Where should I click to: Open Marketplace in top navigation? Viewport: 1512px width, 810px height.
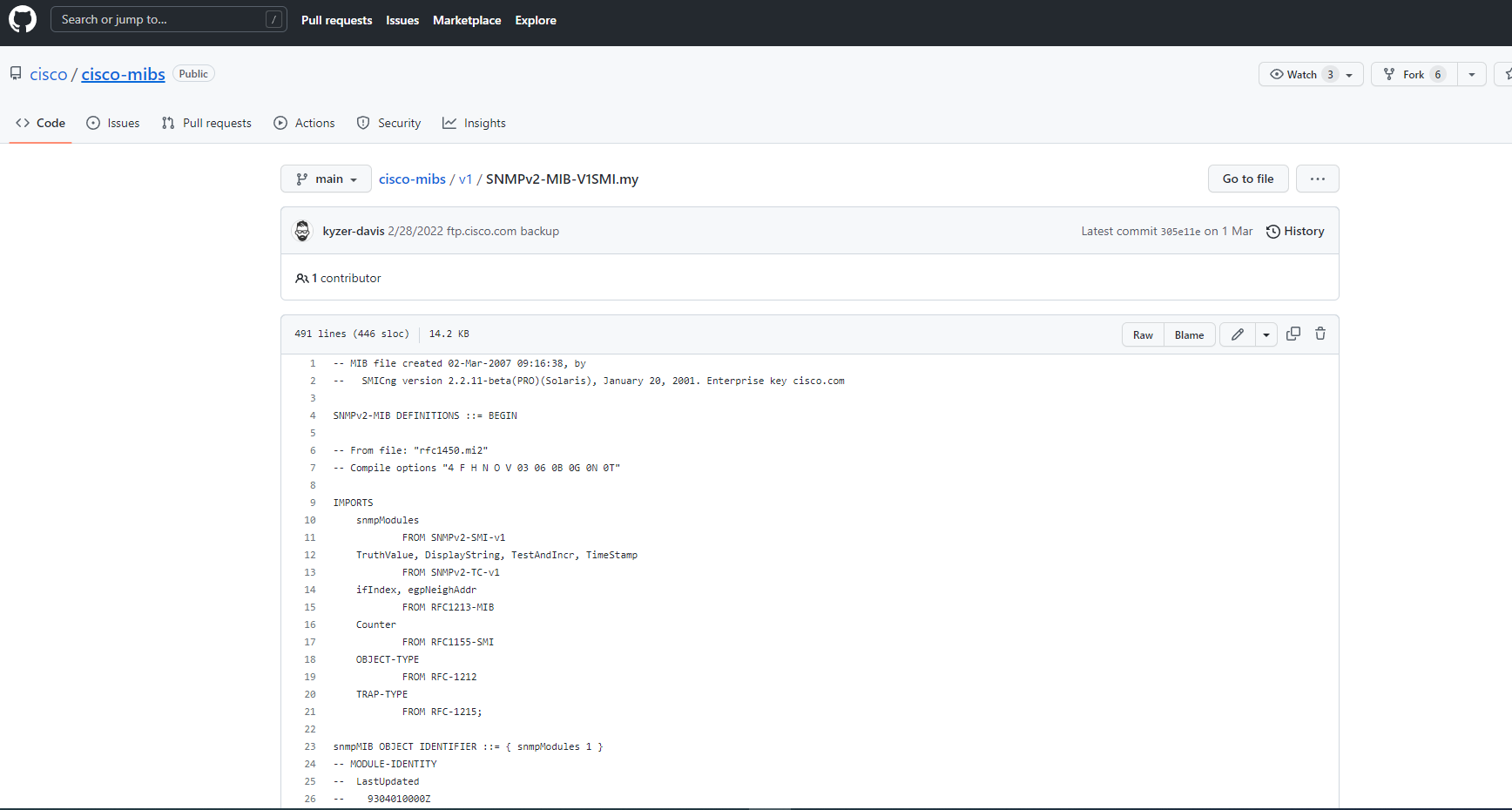click(467, 20)
